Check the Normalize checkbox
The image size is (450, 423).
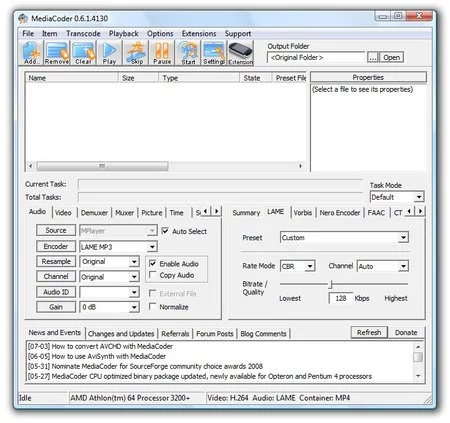click(153, 306)
